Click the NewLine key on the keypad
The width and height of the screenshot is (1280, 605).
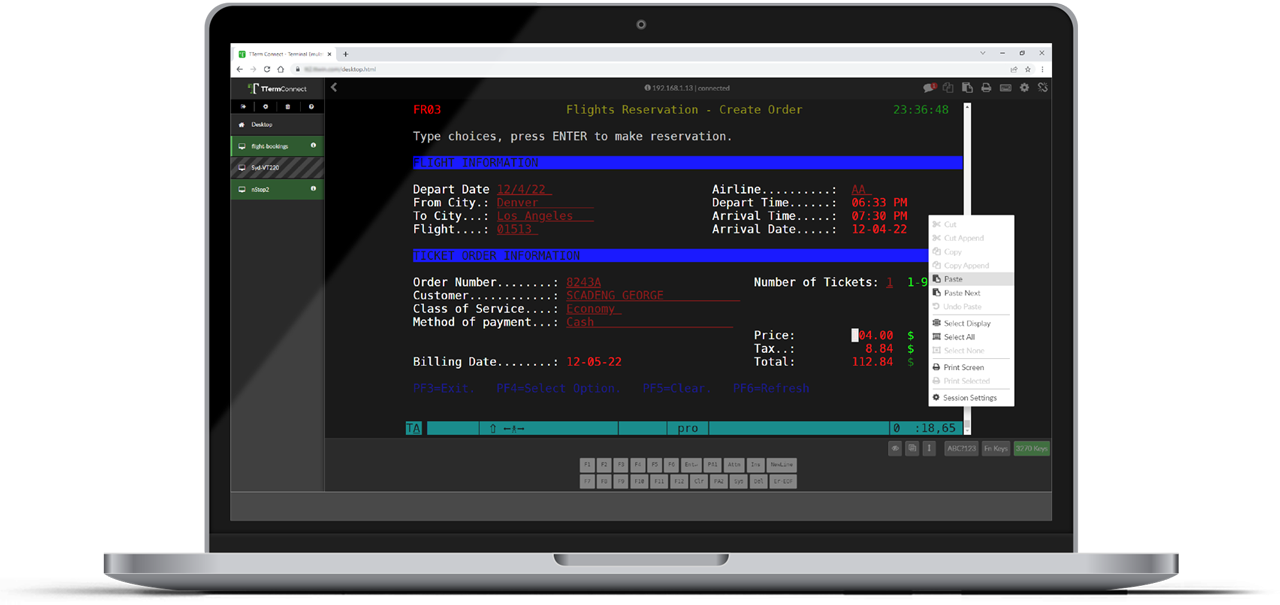point(782,465)
